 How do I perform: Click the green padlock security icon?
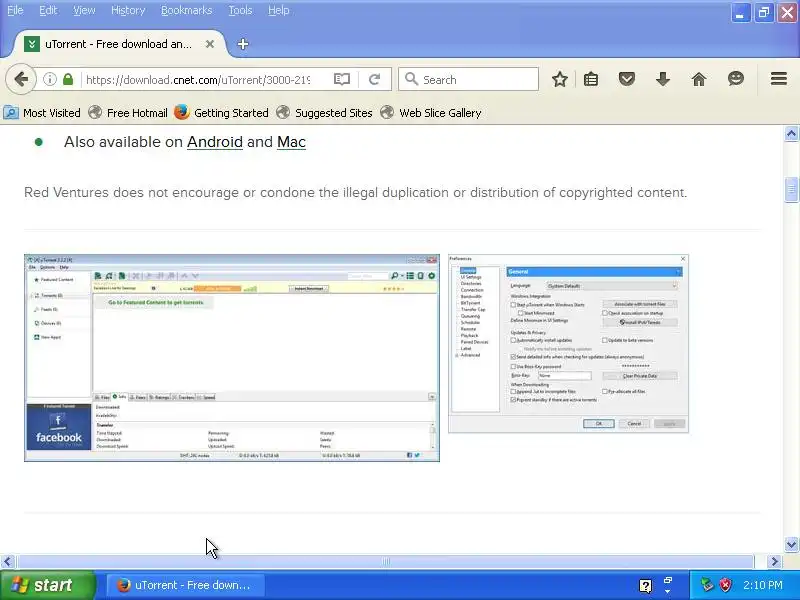click(68, 79)
